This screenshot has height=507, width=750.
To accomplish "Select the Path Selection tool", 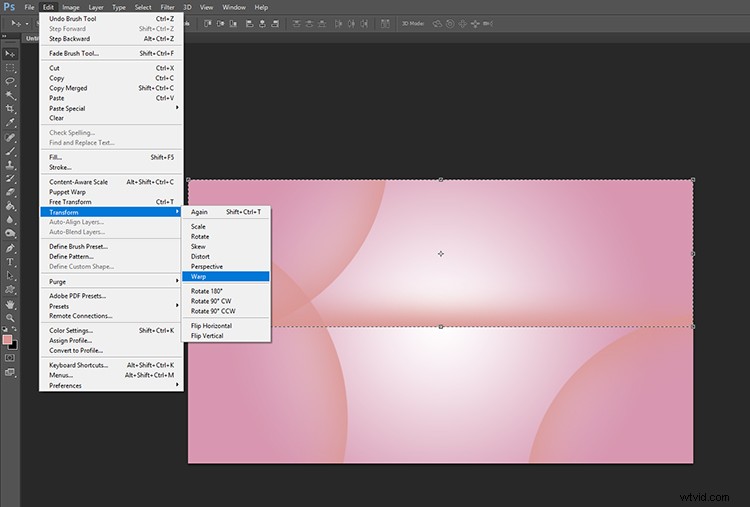I will point(10,276).
